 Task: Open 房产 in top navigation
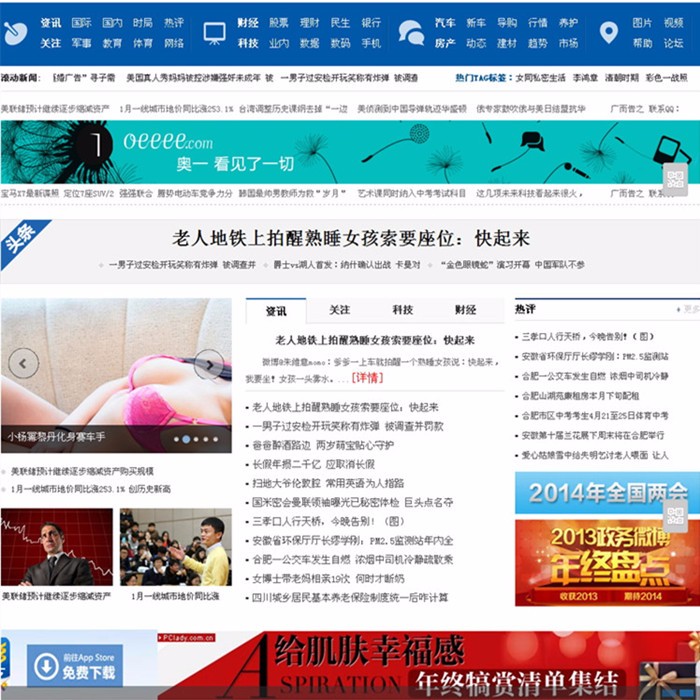point(445,43)
